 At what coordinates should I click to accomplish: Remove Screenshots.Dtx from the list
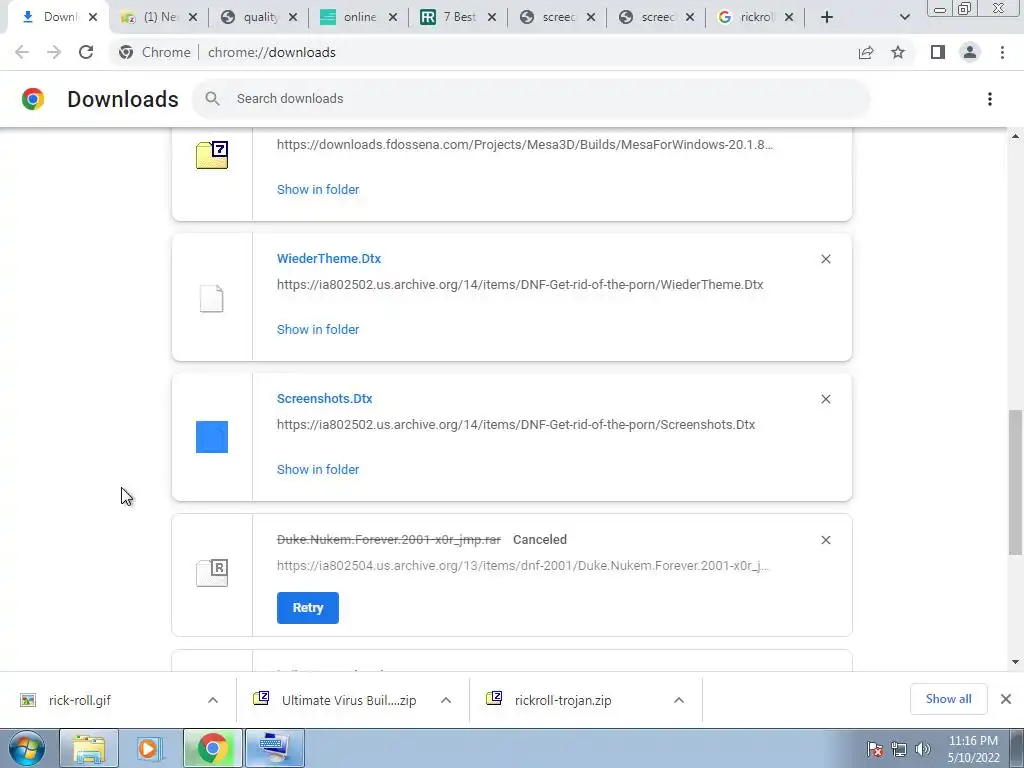point(825,399)
